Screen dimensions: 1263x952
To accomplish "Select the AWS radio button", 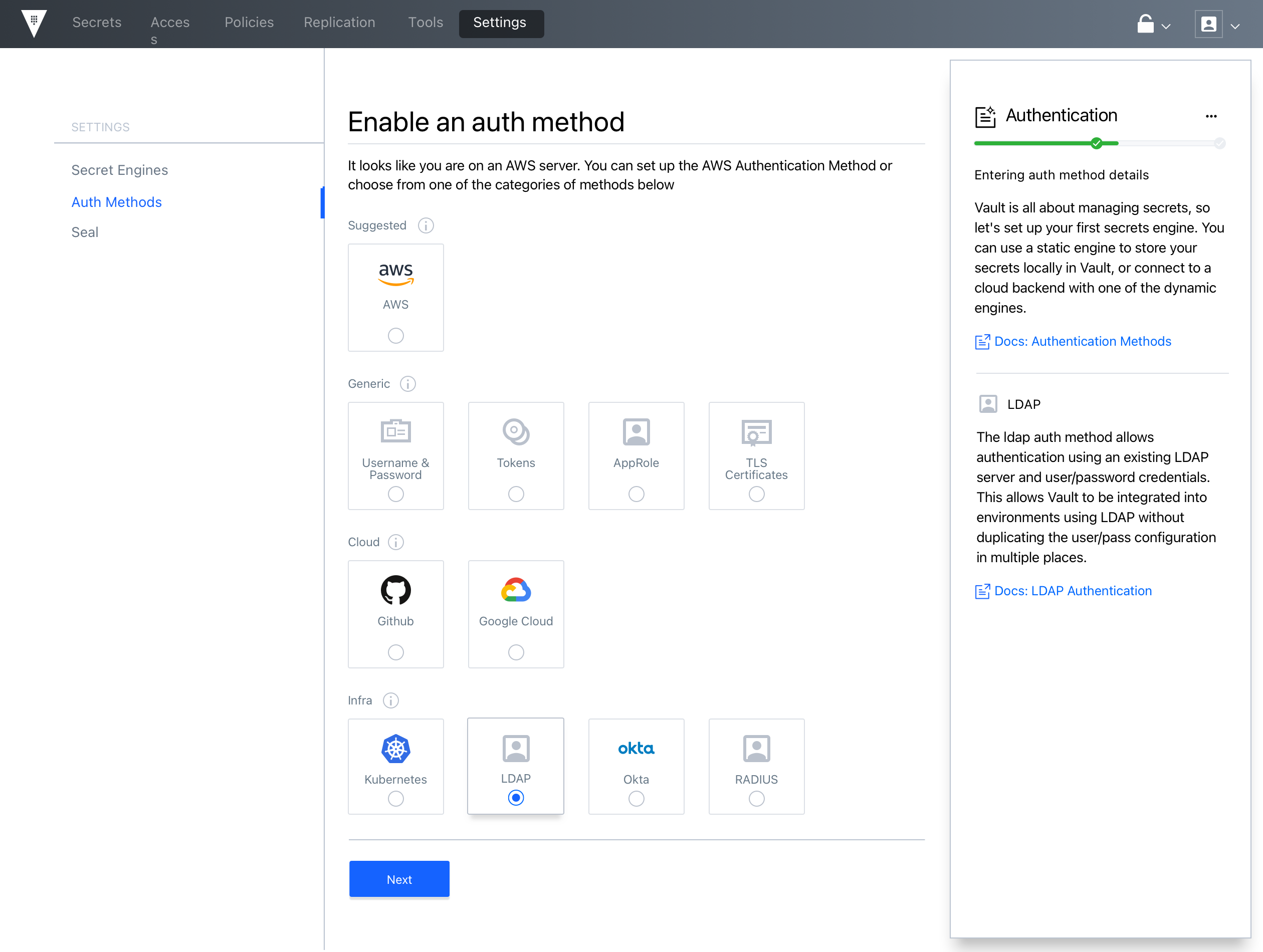I will (395, 336).
